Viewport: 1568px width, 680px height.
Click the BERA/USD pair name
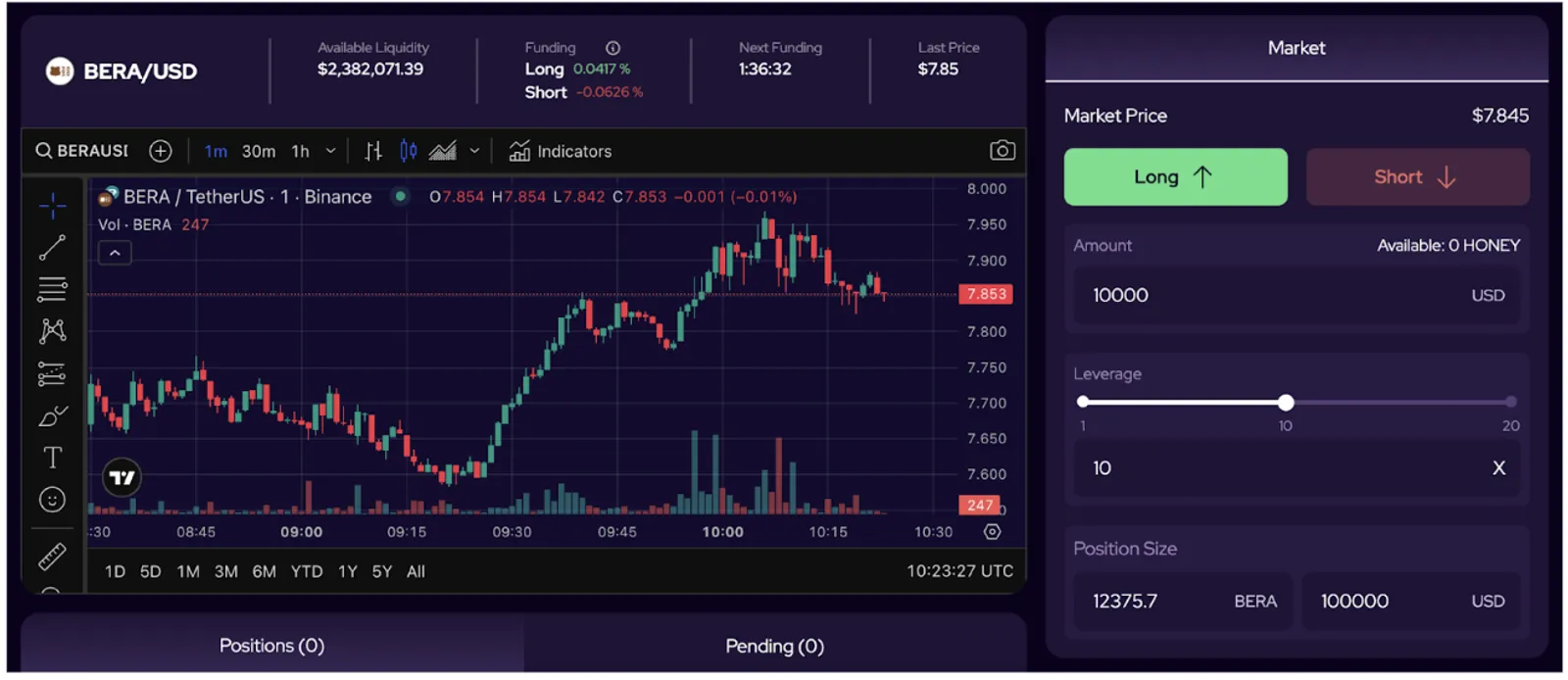point(140,72)
